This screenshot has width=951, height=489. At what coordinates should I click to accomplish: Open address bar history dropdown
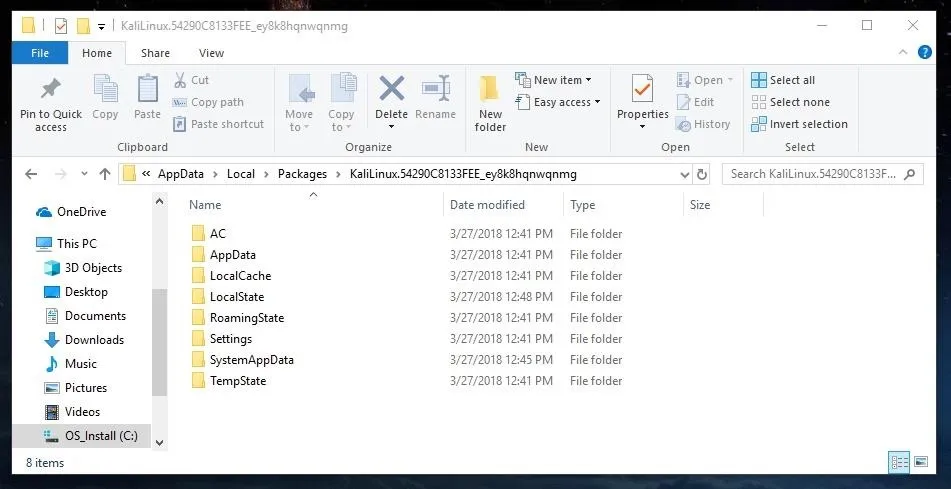685,175
